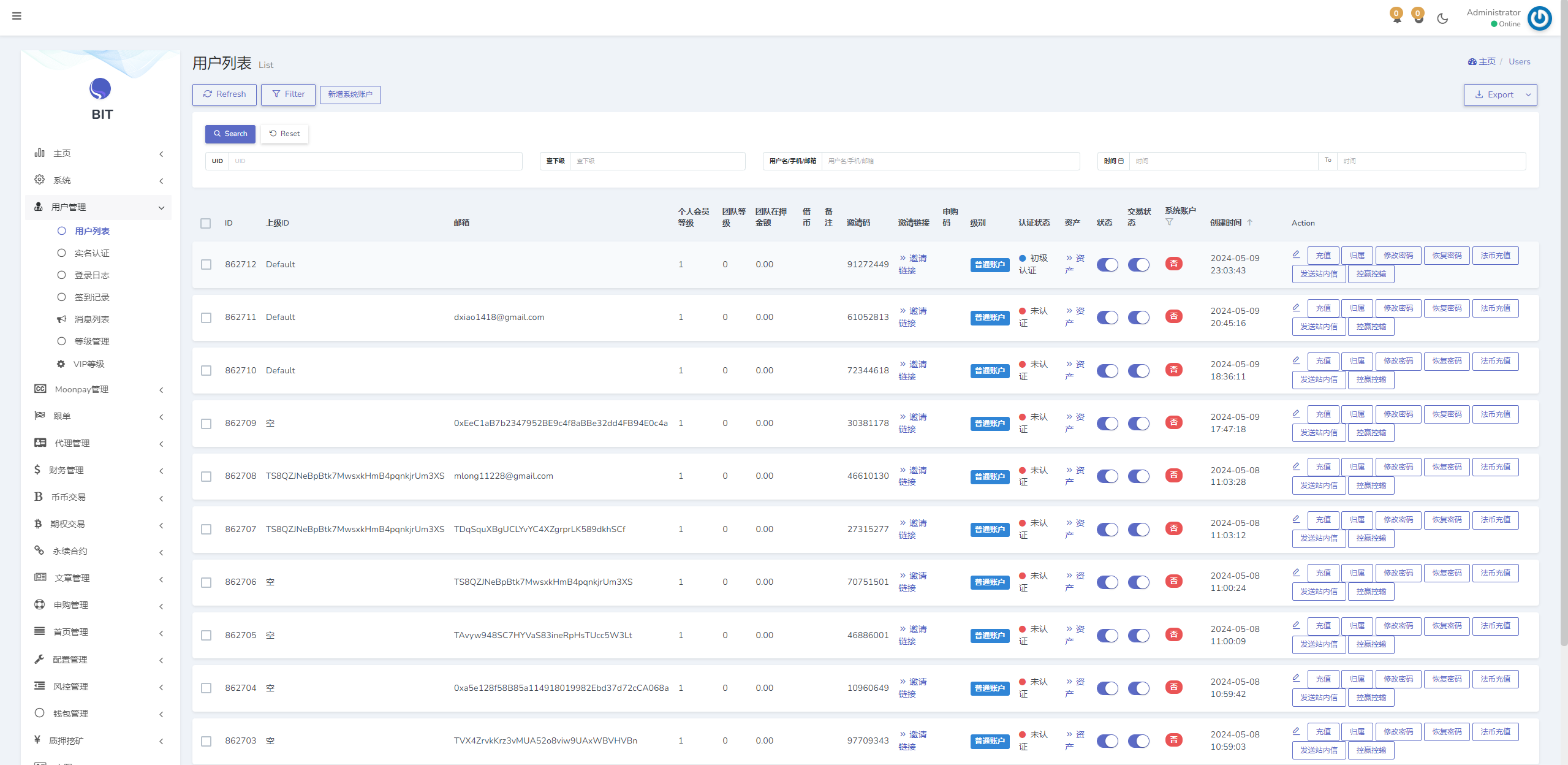
Task: Click edit pencil icon for user 862712
Action: (1296, 254)
